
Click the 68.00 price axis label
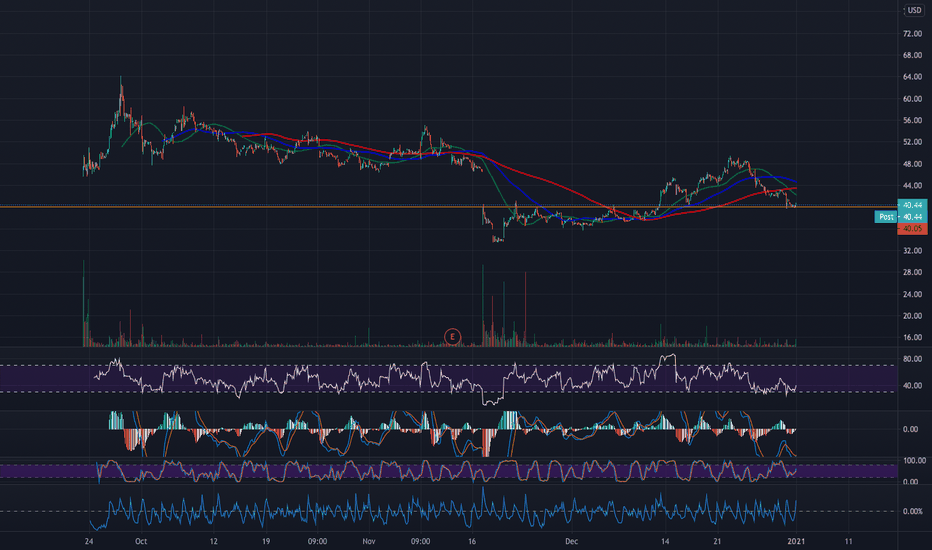coord(912,55)
